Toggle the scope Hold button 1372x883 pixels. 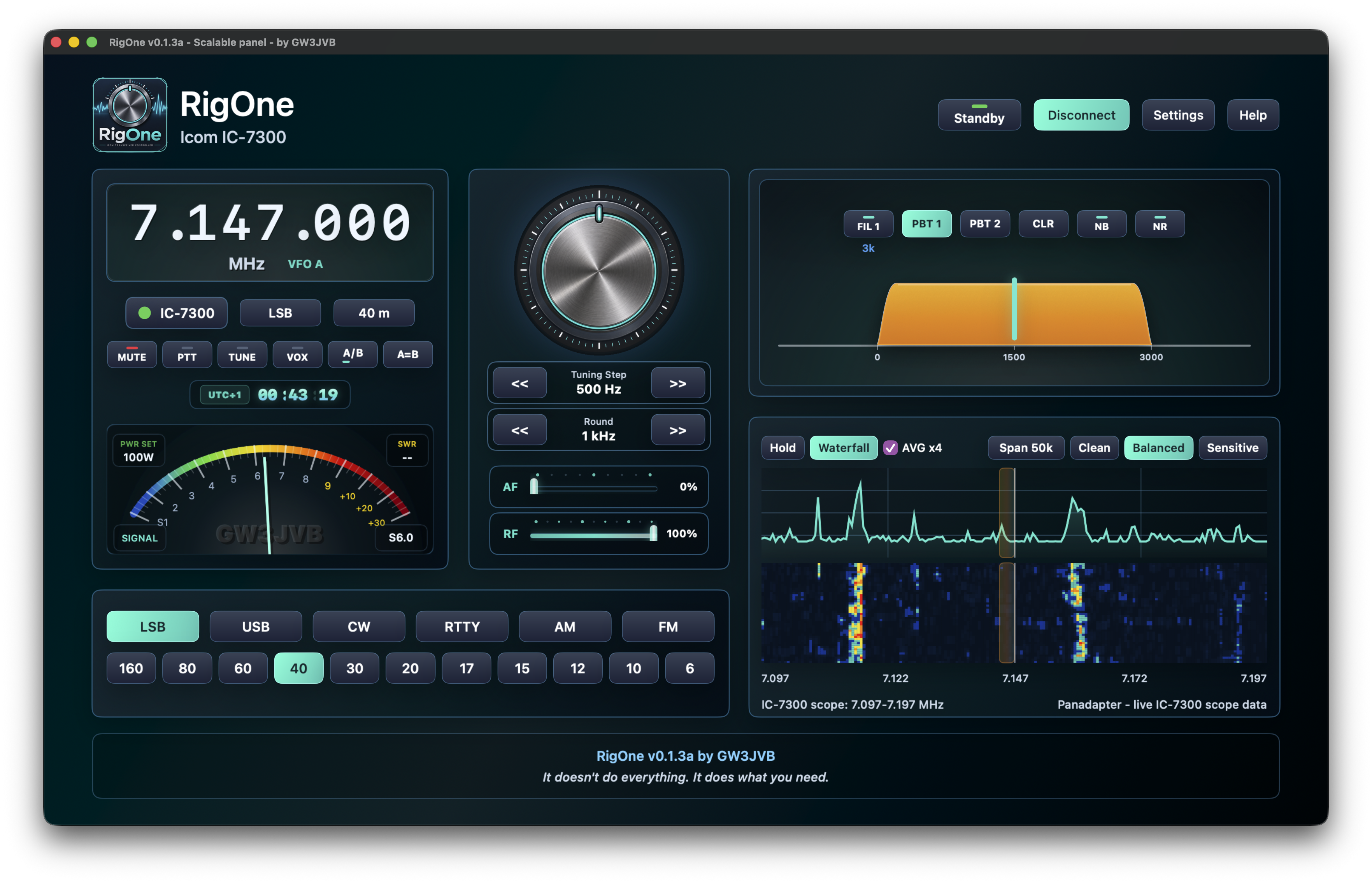782,448
